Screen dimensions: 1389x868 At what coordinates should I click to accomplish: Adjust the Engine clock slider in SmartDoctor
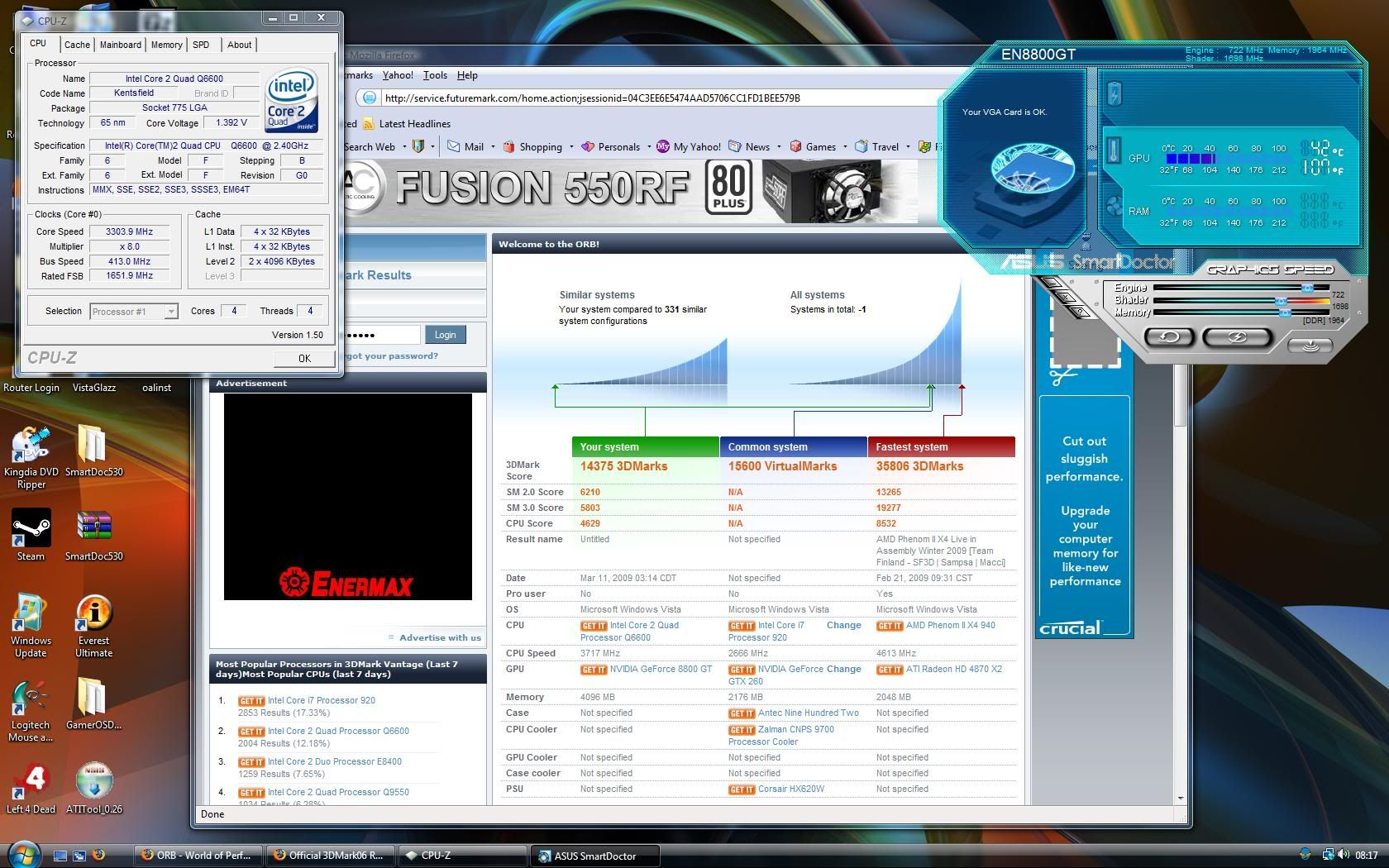[1307, 288]
